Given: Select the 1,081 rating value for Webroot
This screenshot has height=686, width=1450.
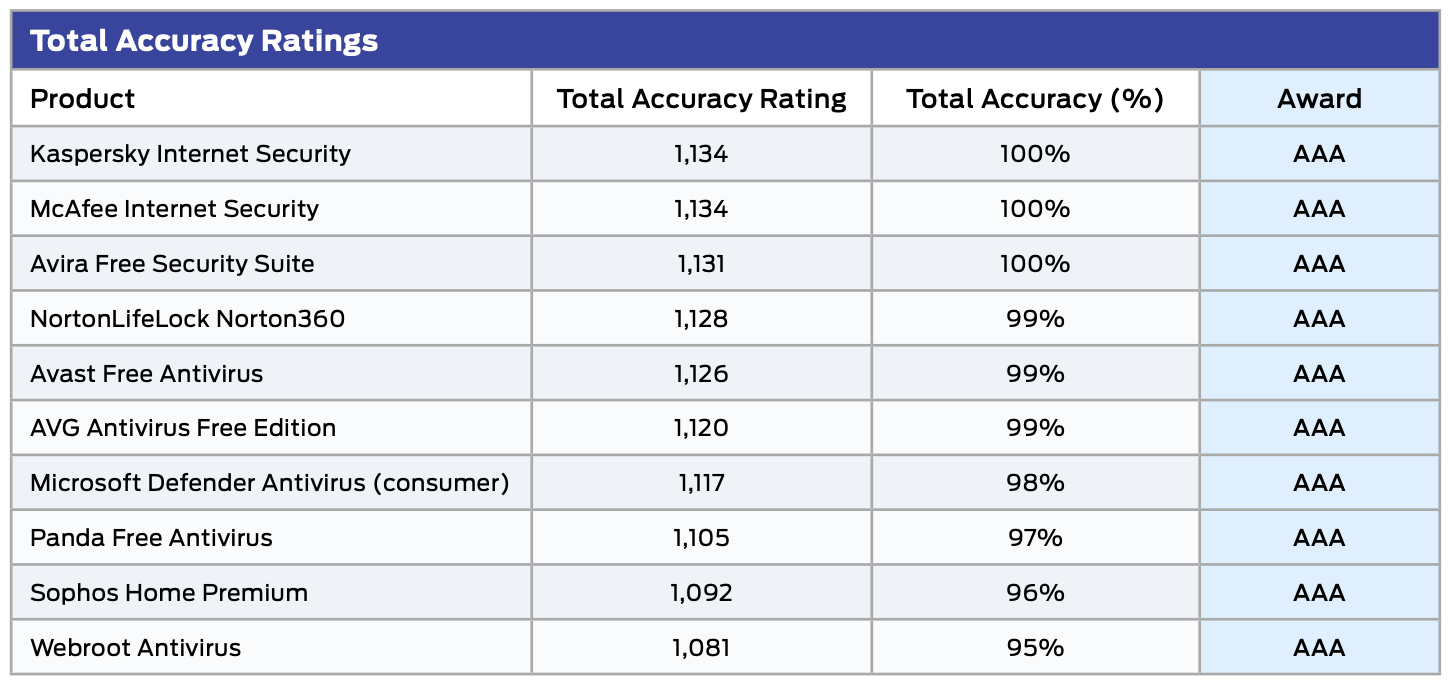Looking at the screenshot, I should (700, 648).
